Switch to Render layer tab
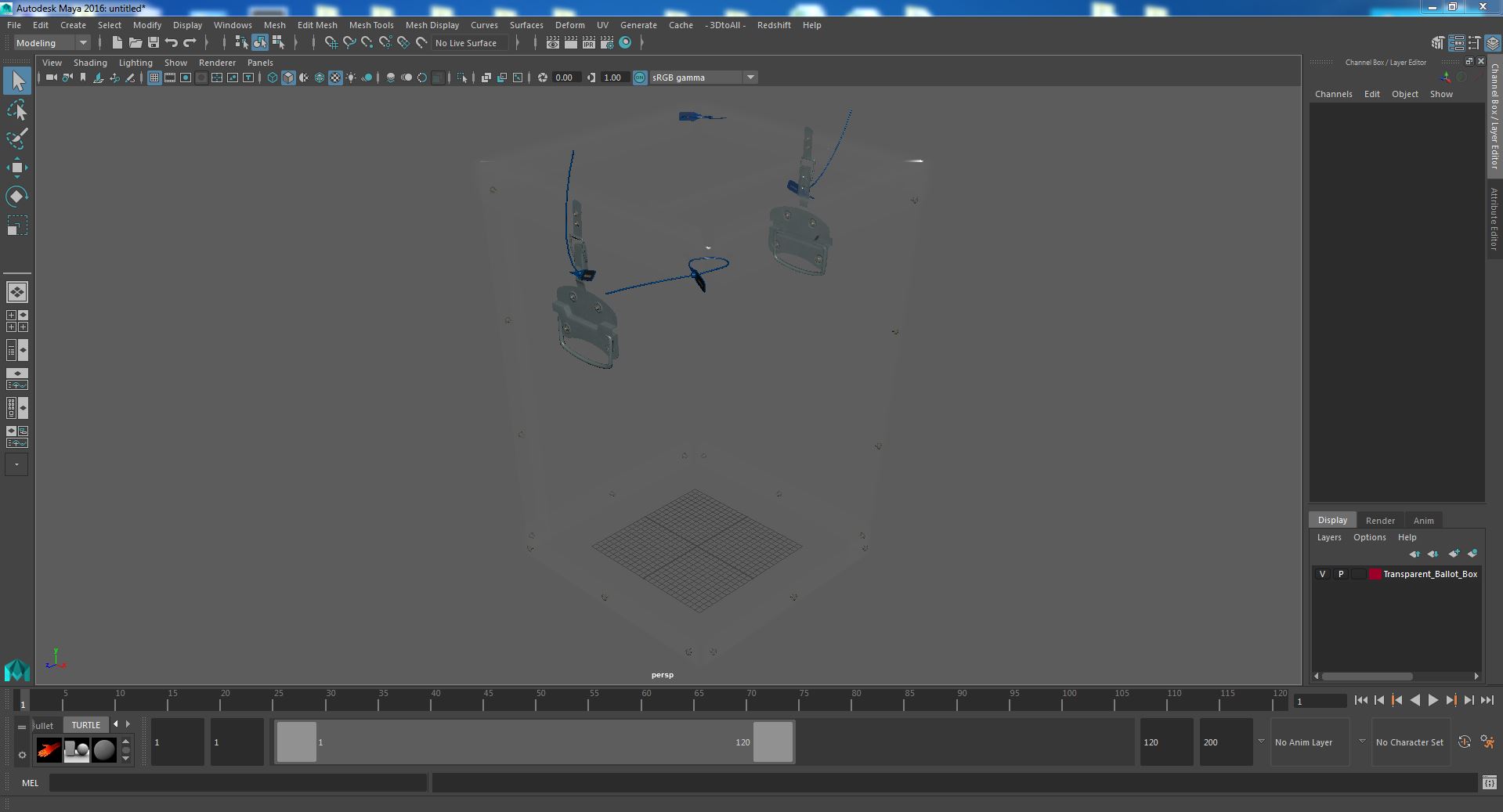This screenshot has height=812, width=1503. pos(1380,521)
